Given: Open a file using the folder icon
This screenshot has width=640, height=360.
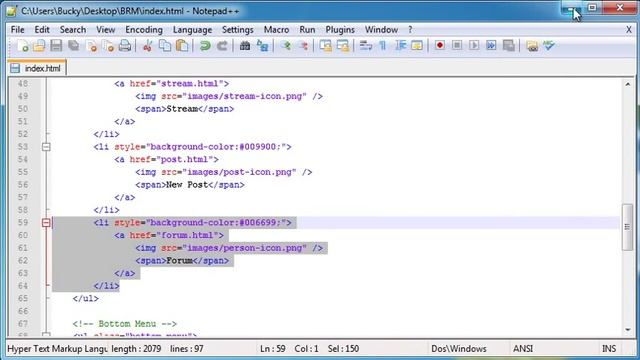Looking at the screenshot, I should point(39,46).
